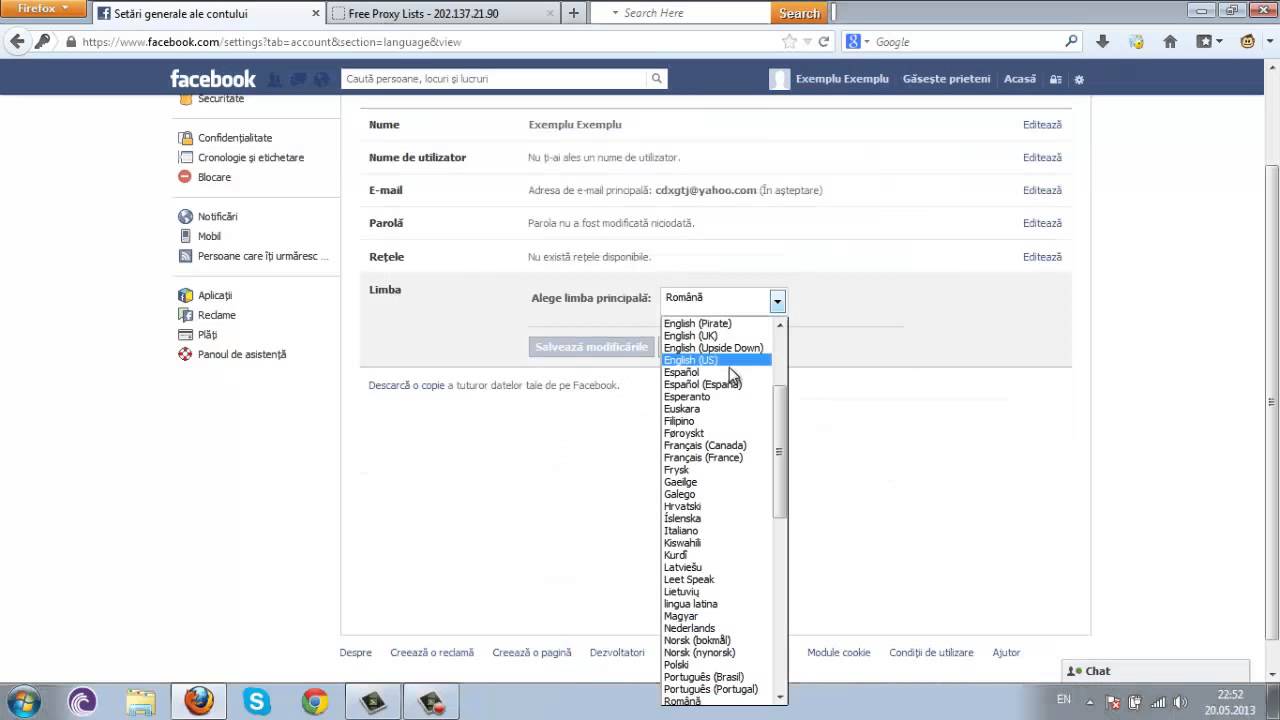Click the Facebook logo in header

pyautogui.click(x=213, y=79)
